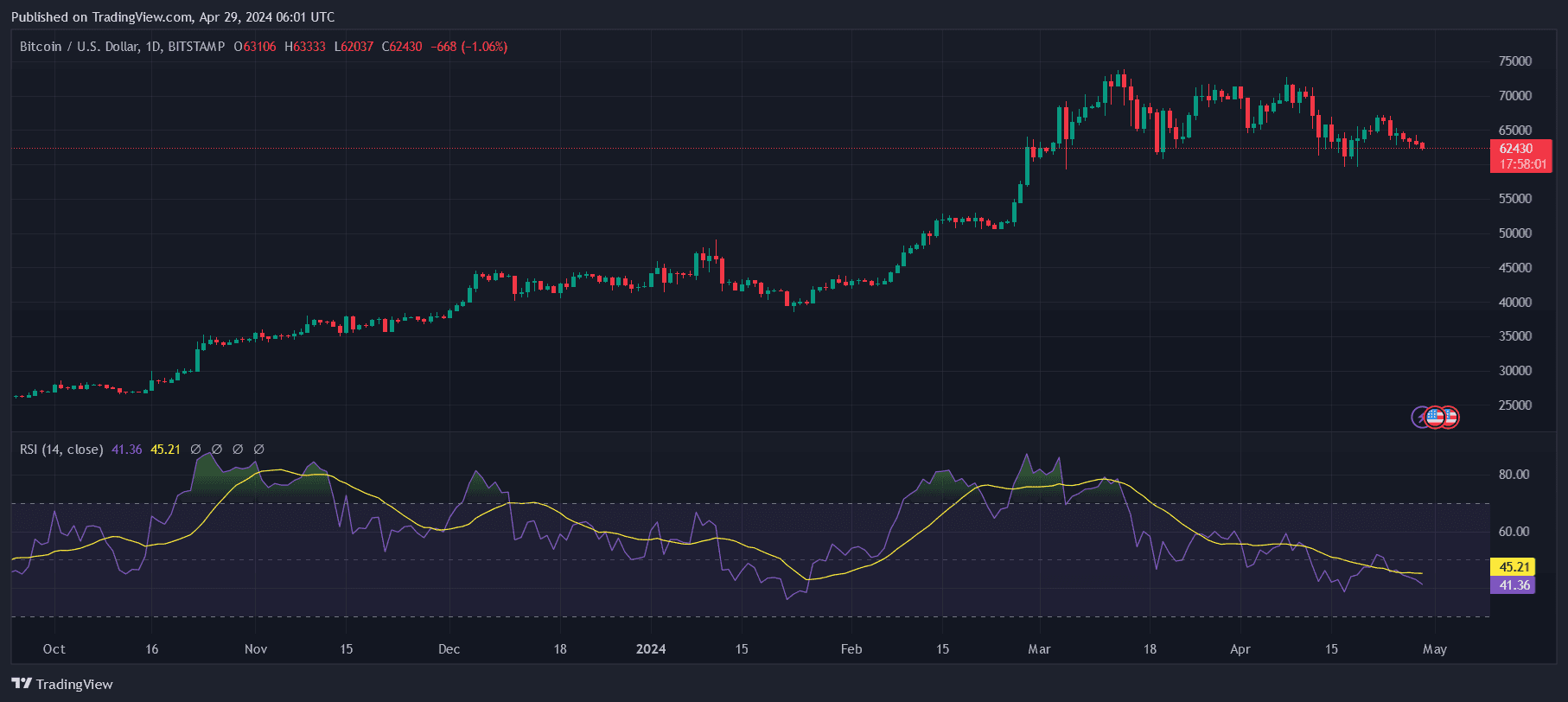Click the 25000 price axis label

pyautogui.click(x=1515, y=405)
